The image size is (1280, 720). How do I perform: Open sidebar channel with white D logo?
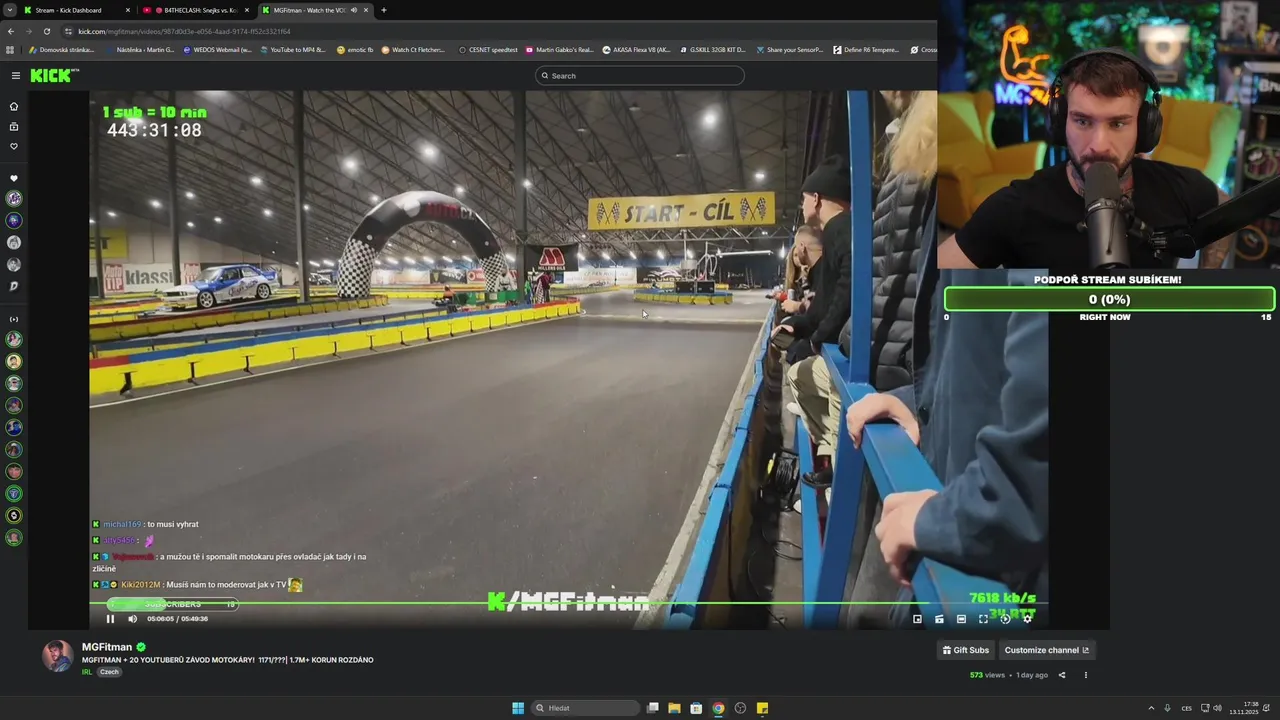pyautogui.click(x=14, y=286)
